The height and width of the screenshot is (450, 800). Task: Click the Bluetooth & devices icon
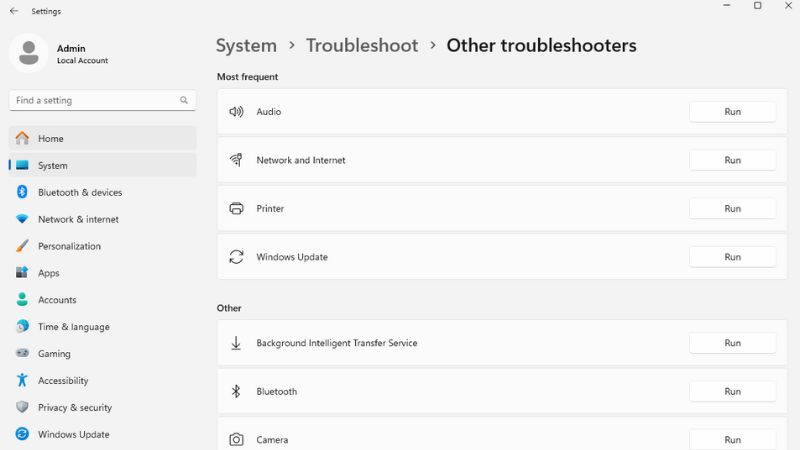click(22, 192)
